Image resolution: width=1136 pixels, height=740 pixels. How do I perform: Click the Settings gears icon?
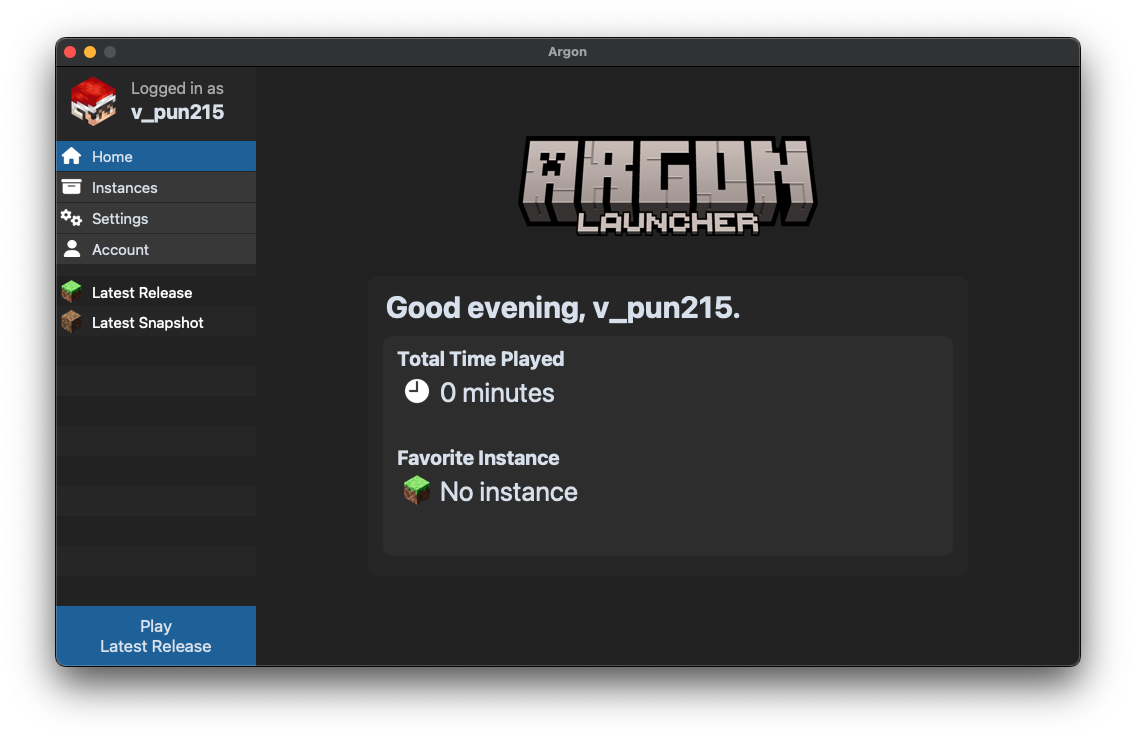(x=71, y=218)
